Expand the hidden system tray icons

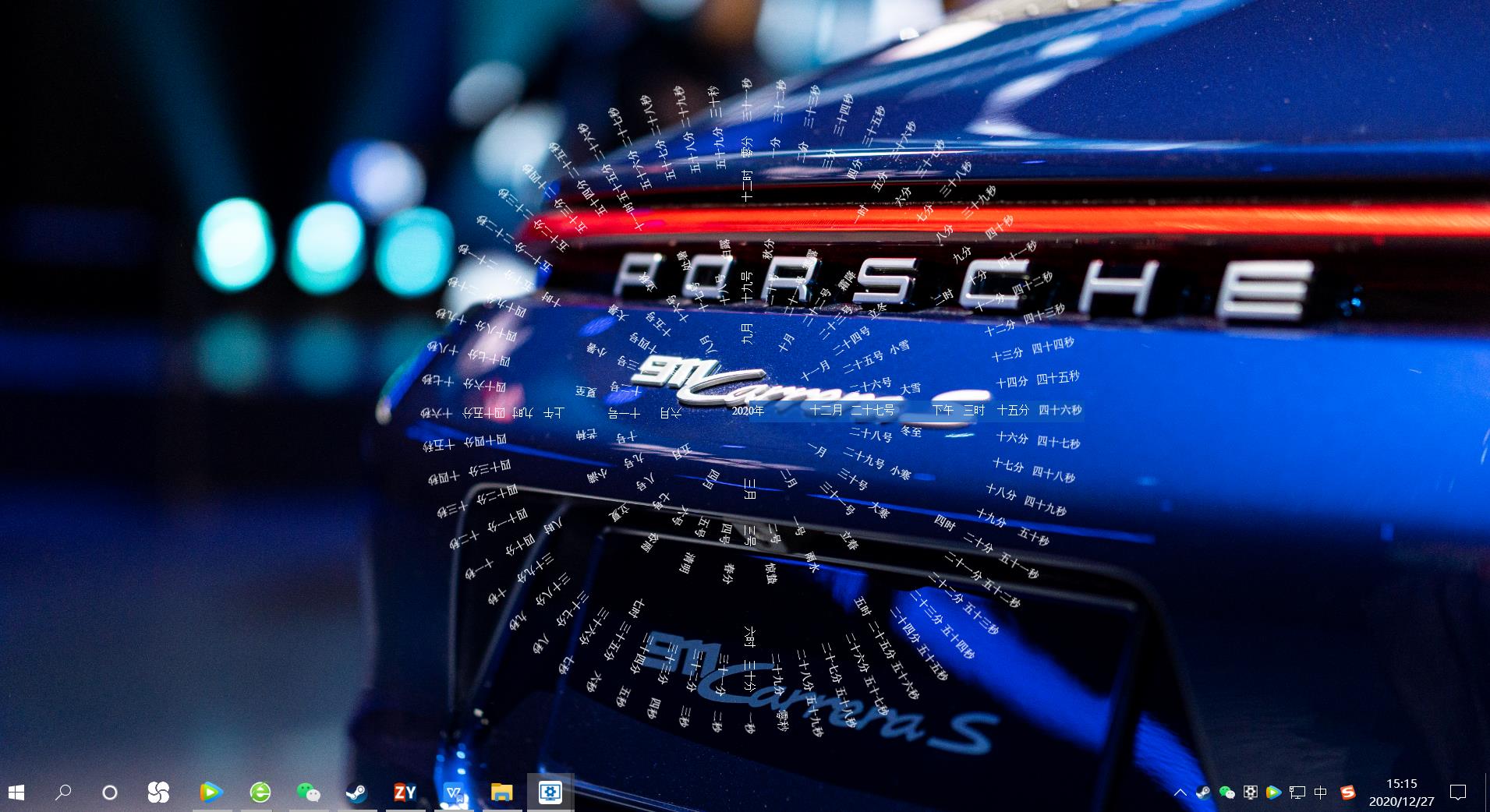[1181, 793]
